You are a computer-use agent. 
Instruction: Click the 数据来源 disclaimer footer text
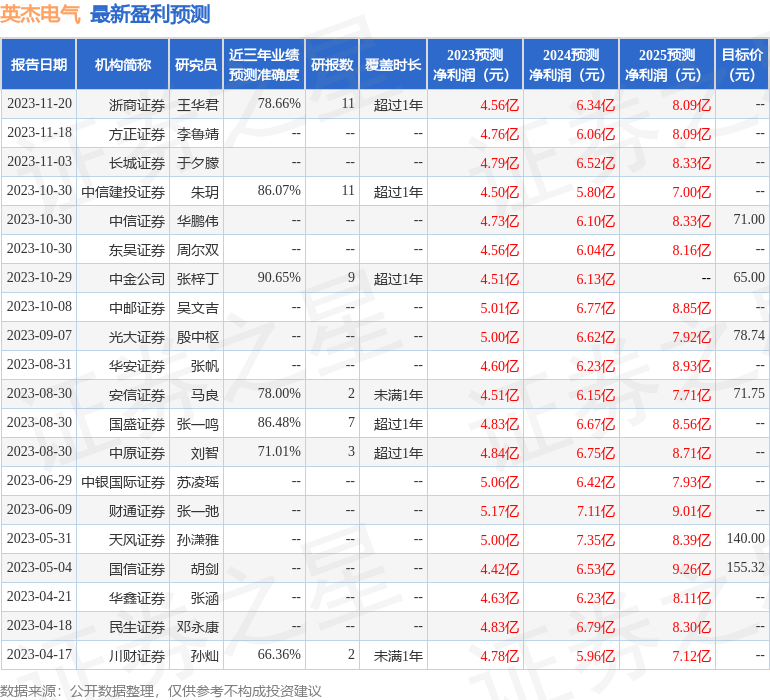pyautogui.click(x=161, y=691)
